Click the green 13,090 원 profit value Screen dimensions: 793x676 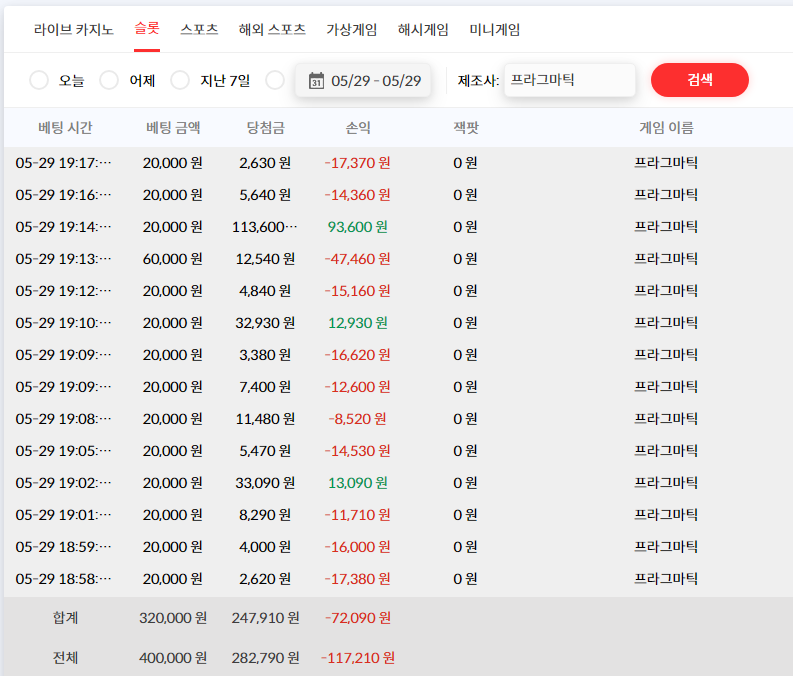pos(358,483)
